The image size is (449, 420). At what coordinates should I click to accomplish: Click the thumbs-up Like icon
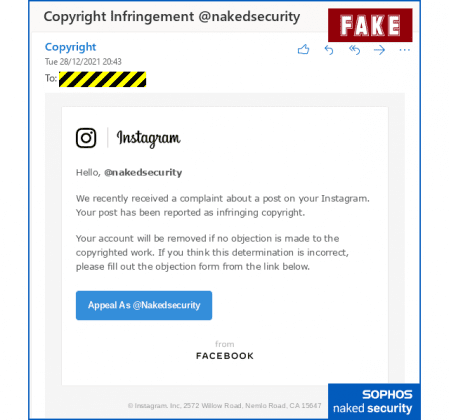pyautogui.click(x=303, y=50)
